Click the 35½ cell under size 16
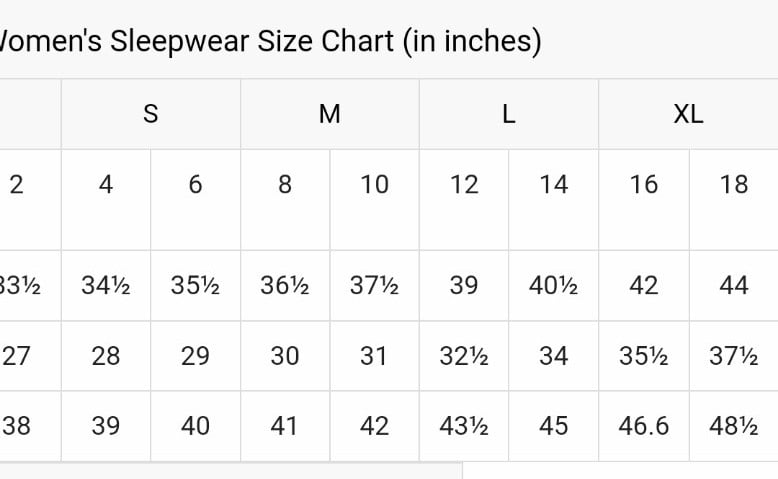Screen dimensions: 778x479 click(644, 356)
